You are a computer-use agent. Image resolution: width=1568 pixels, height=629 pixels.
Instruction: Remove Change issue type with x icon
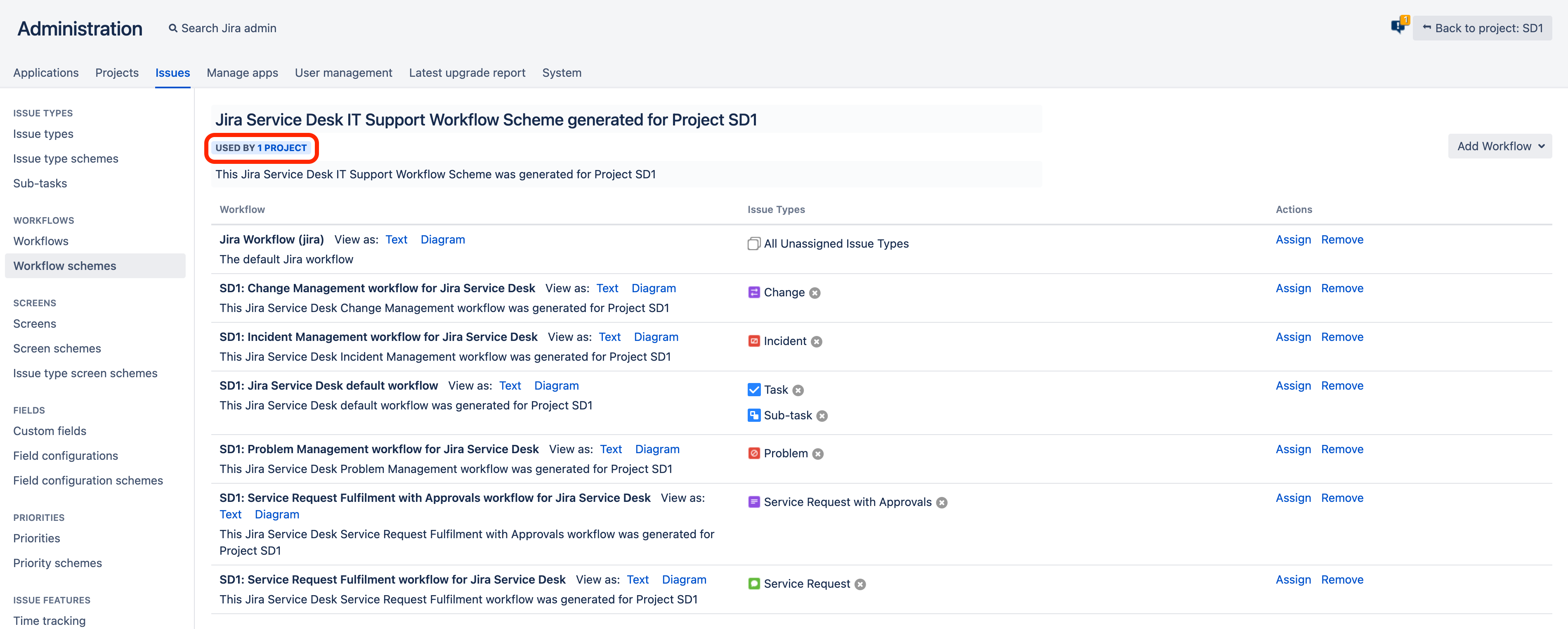[815, 293]
